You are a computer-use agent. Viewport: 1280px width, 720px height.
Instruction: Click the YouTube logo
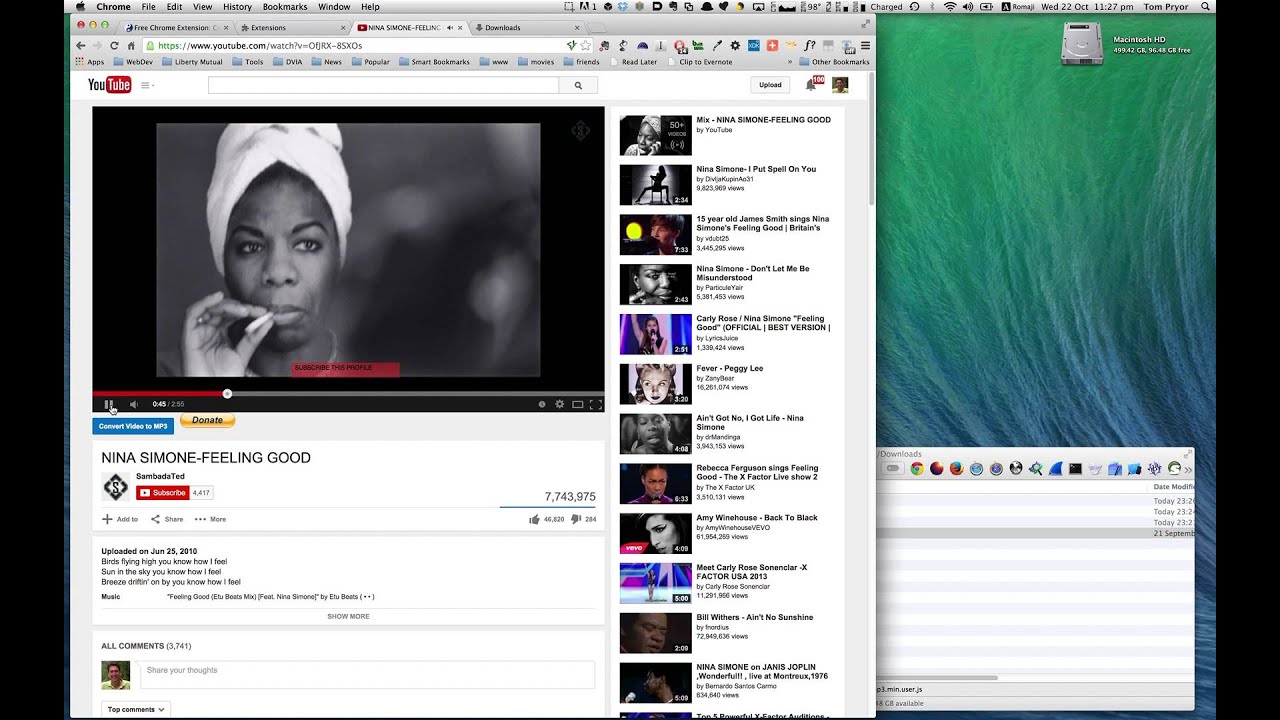point(109,85)
